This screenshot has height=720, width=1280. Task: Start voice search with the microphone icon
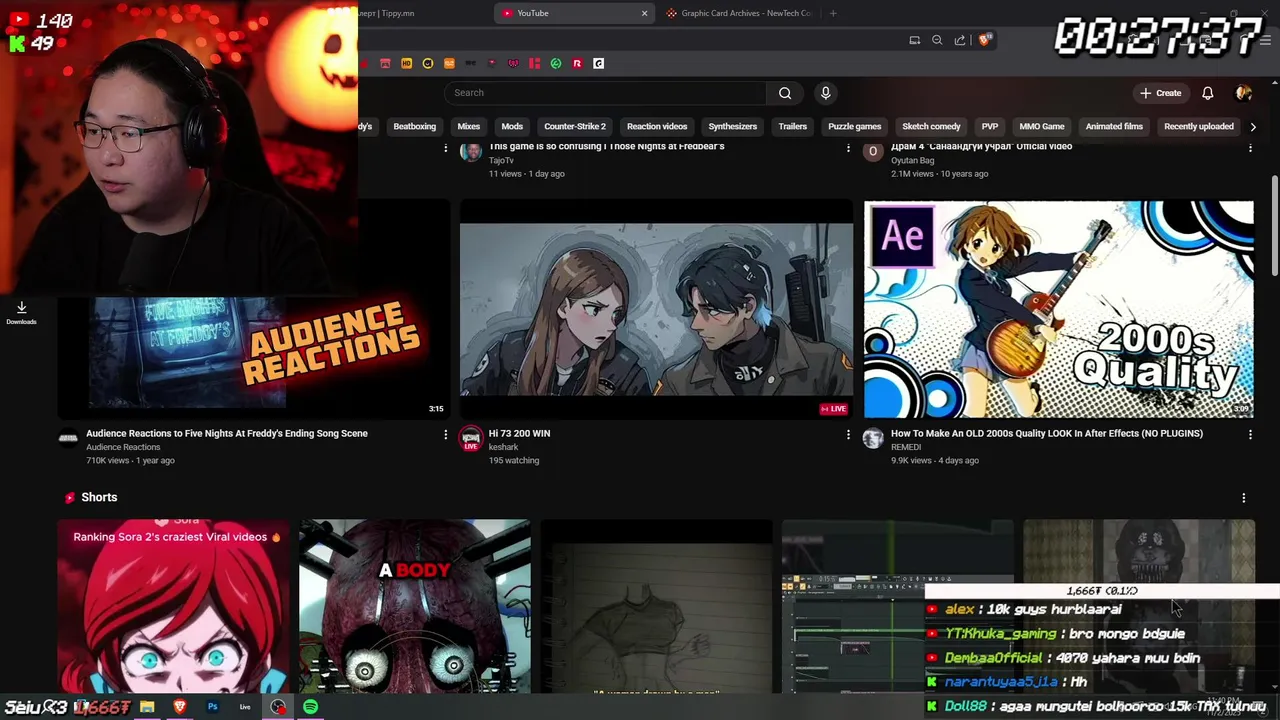pyautogui.click(x=825, y=93)
